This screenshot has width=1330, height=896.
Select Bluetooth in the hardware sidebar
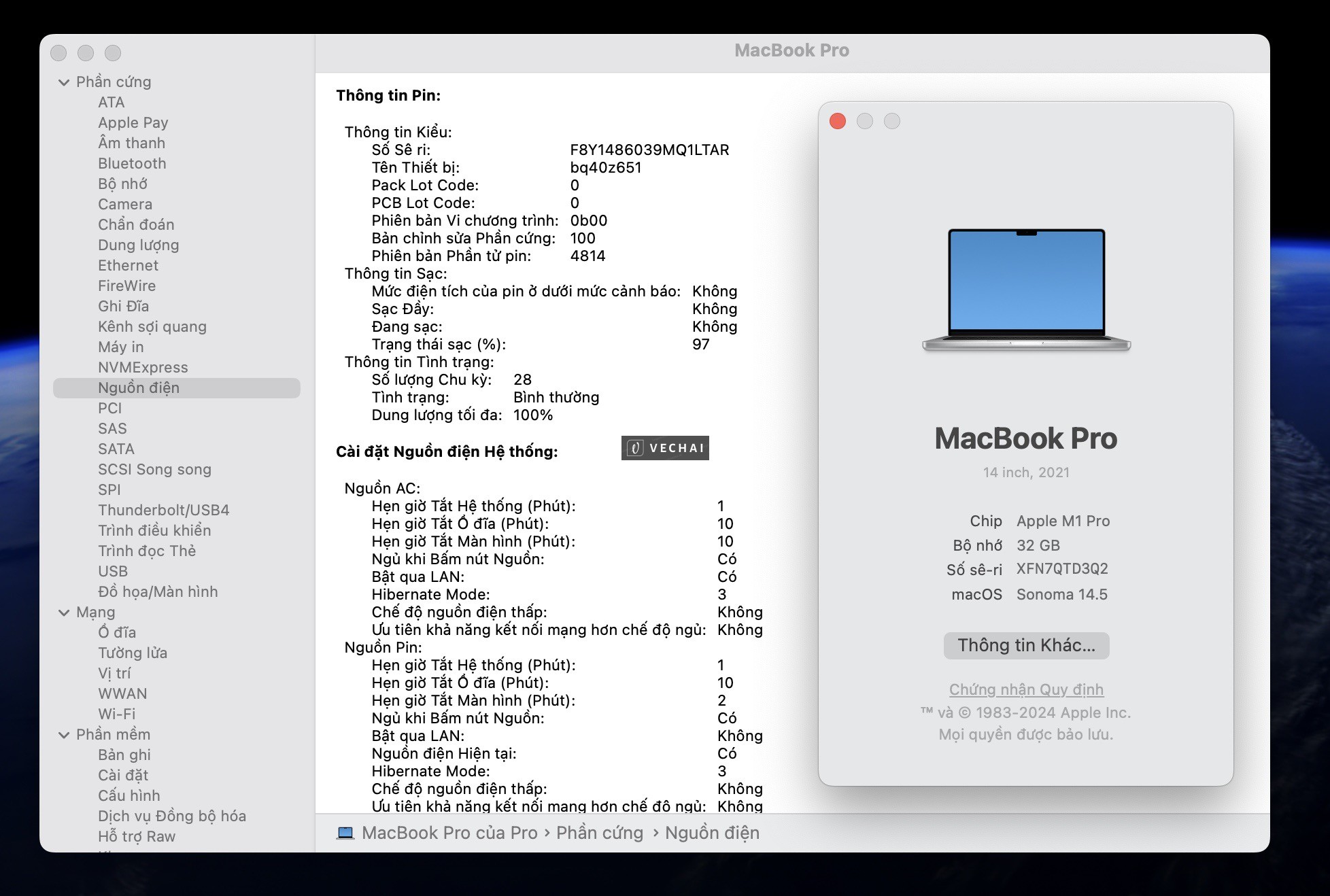tap(133, 163)
